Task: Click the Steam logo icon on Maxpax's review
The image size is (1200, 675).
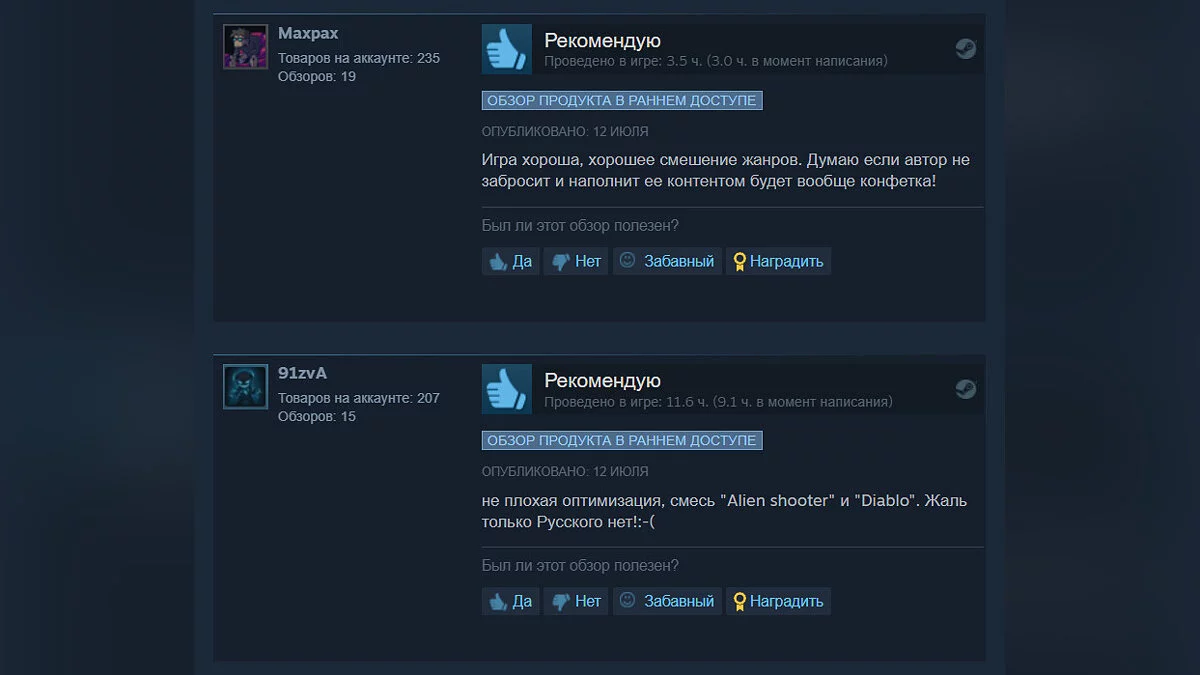Action: (965, 49)
